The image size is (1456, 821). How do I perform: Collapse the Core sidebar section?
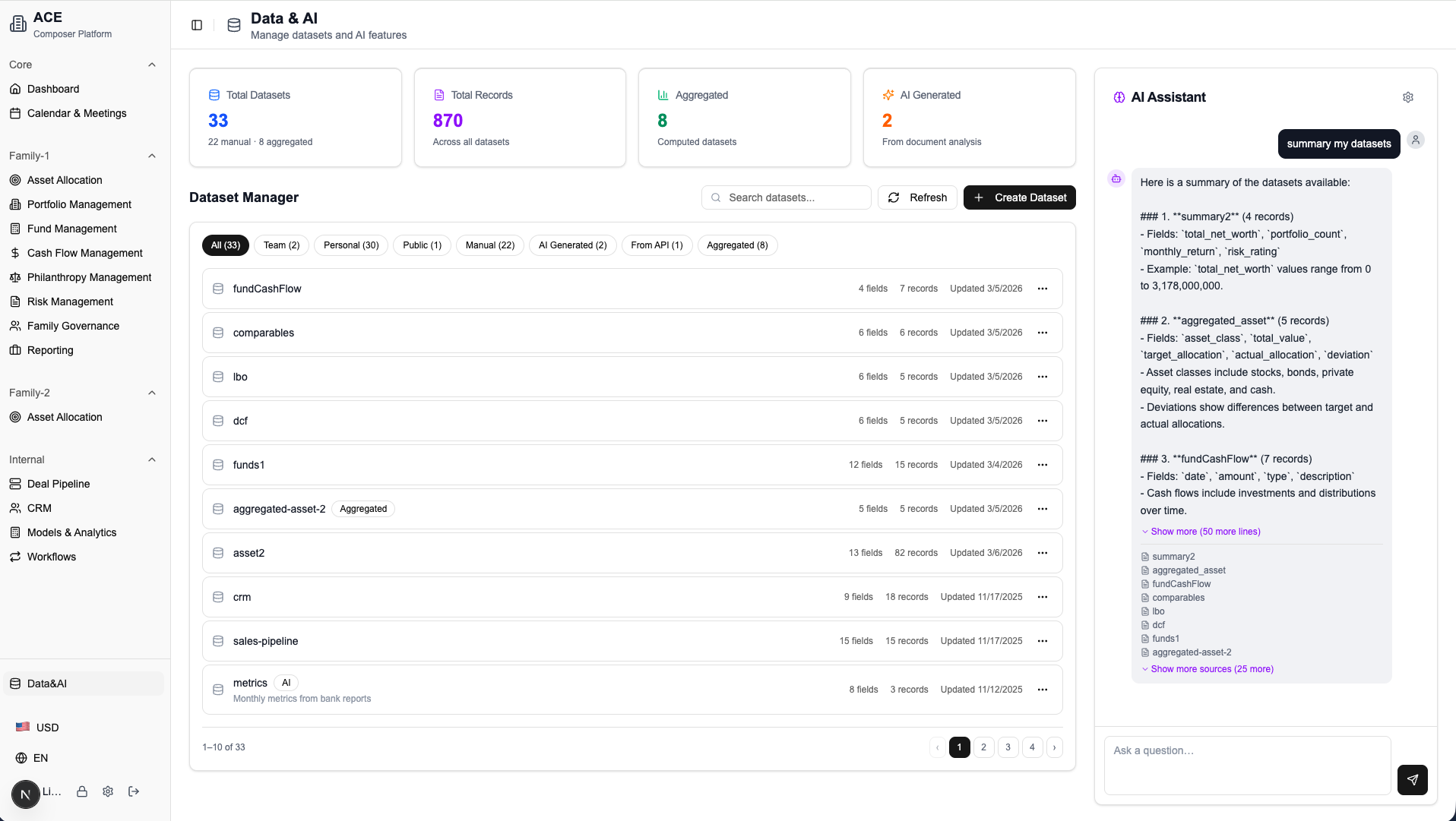[x=151, y=65]
